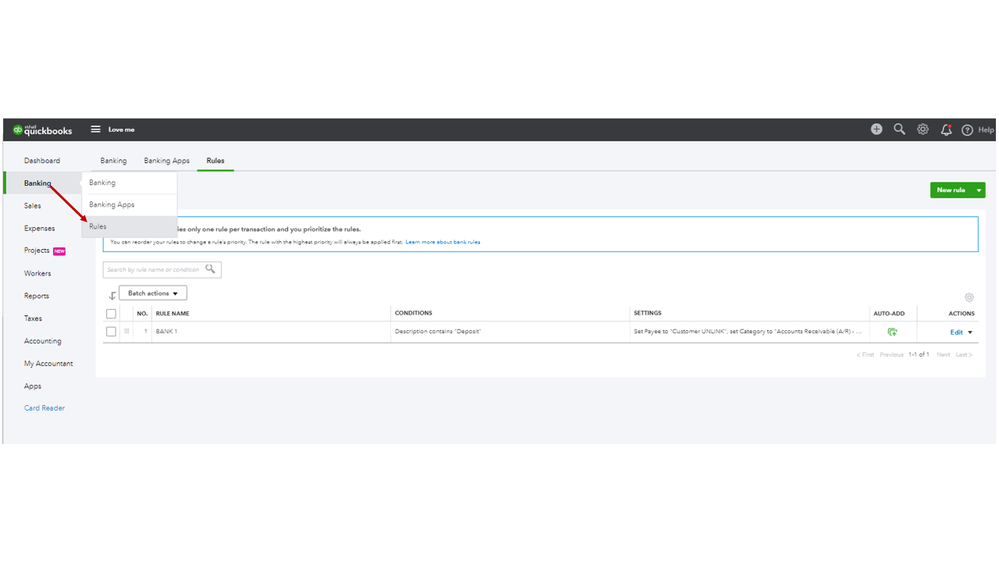The image size is (999, 562).
Task: Open My Accountant in the sidebar
Action: tap(48, 363)
